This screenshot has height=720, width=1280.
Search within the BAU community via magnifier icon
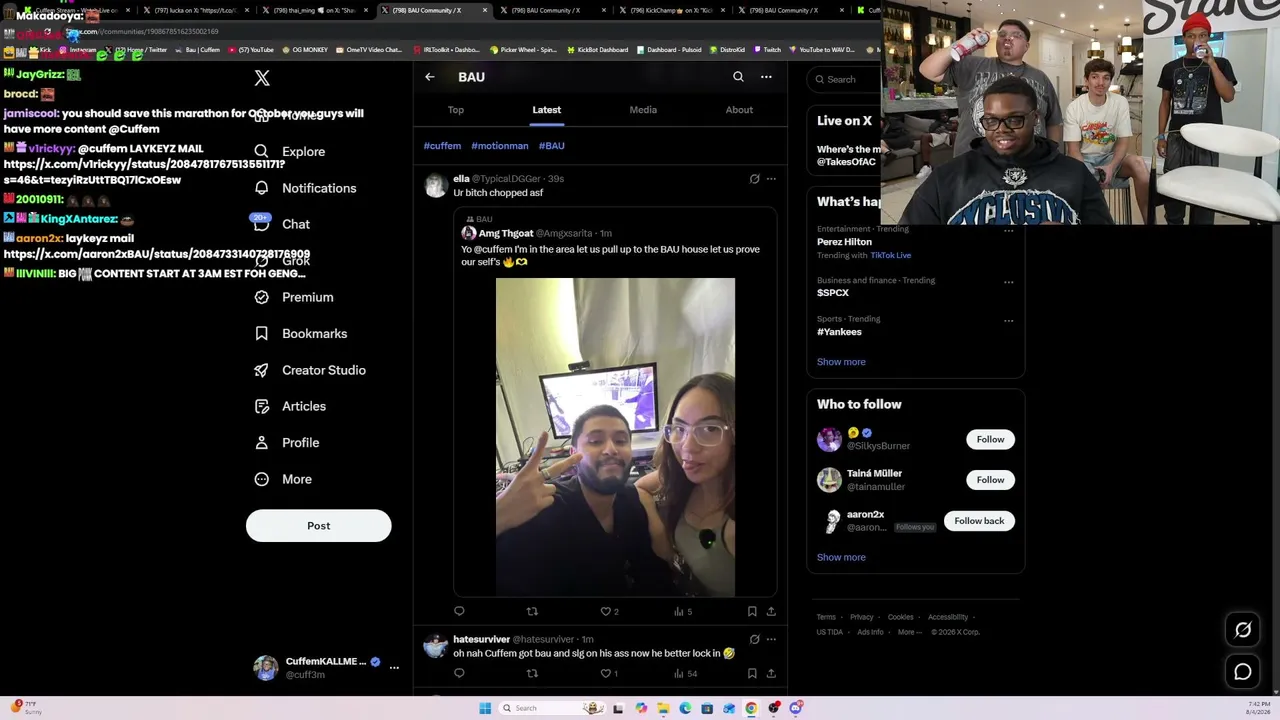coord(738,77)
